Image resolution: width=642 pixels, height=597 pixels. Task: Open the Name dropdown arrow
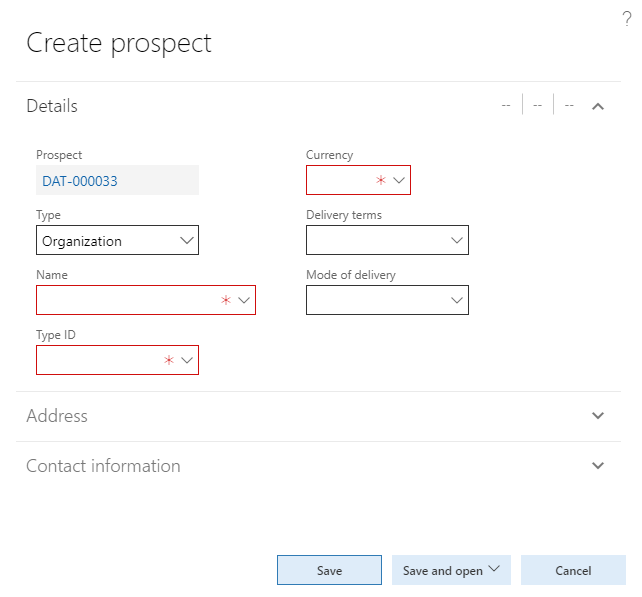pyautogui.click(x=244, y=300)
